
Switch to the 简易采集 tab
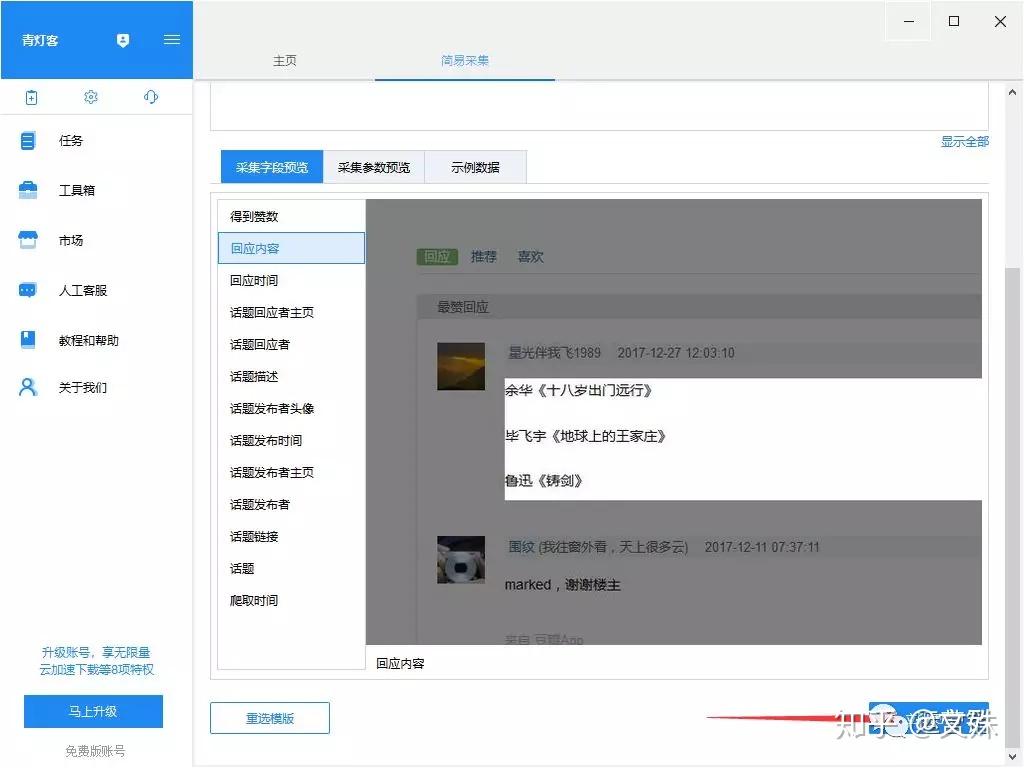[x=464, y=61]
